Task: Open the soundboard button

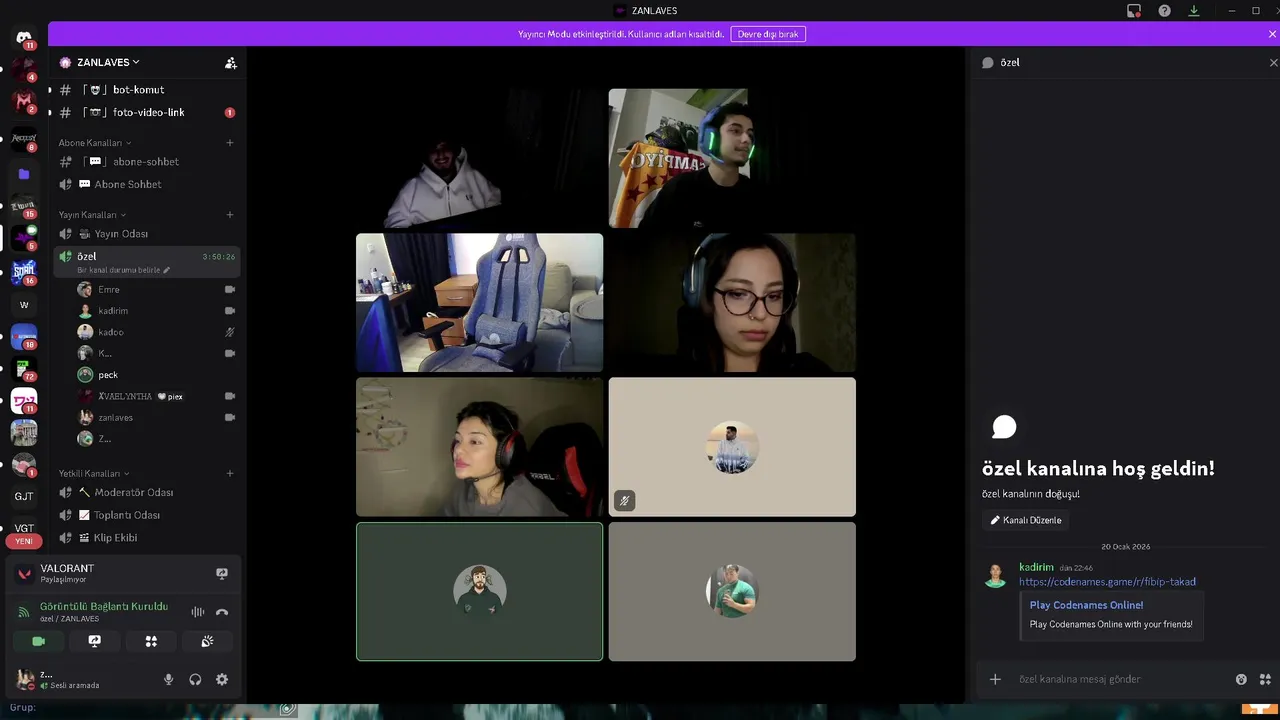Action: click(x=207, y=641)
